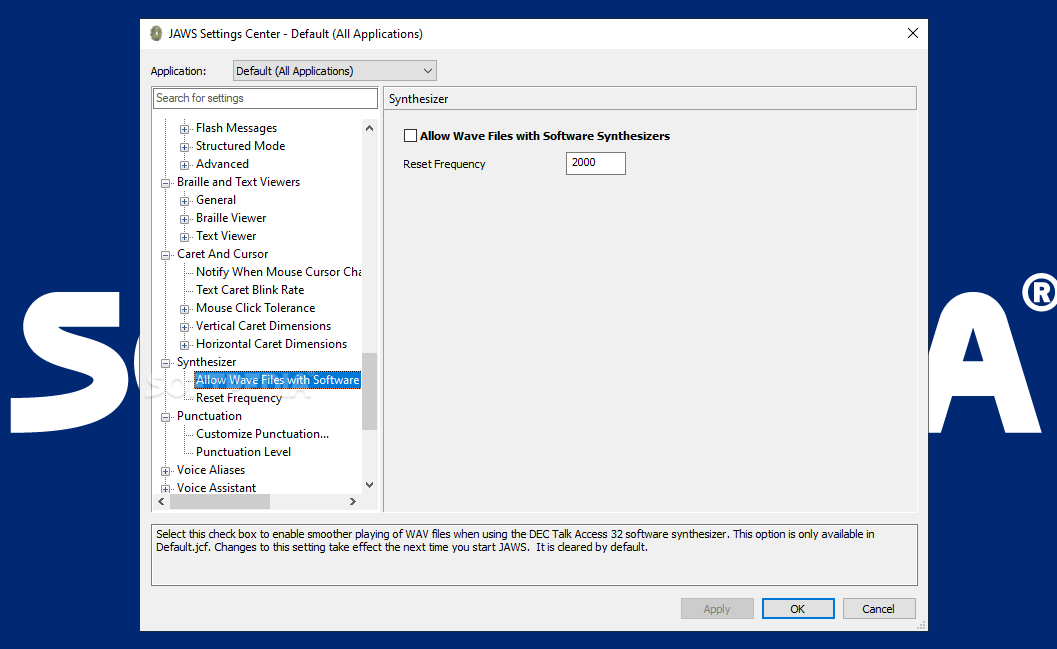The image size is (1057, 649).
Task: Select Text Viewer tree item
Action: (226, 236)
